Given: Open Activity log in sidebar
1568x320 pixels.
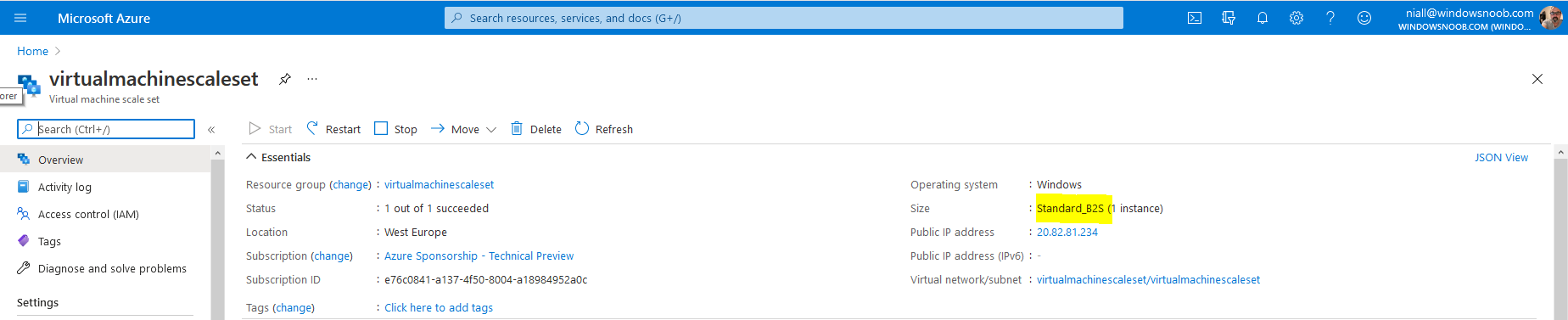Looking at the screenshot, I should [64, 187].
